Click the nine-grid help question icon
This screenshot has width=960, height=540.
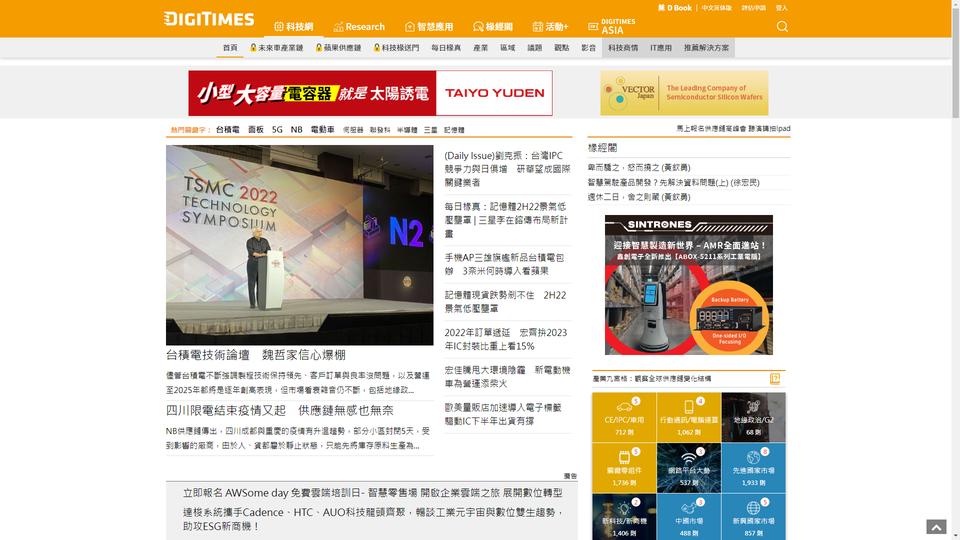(x=774, y=378)
